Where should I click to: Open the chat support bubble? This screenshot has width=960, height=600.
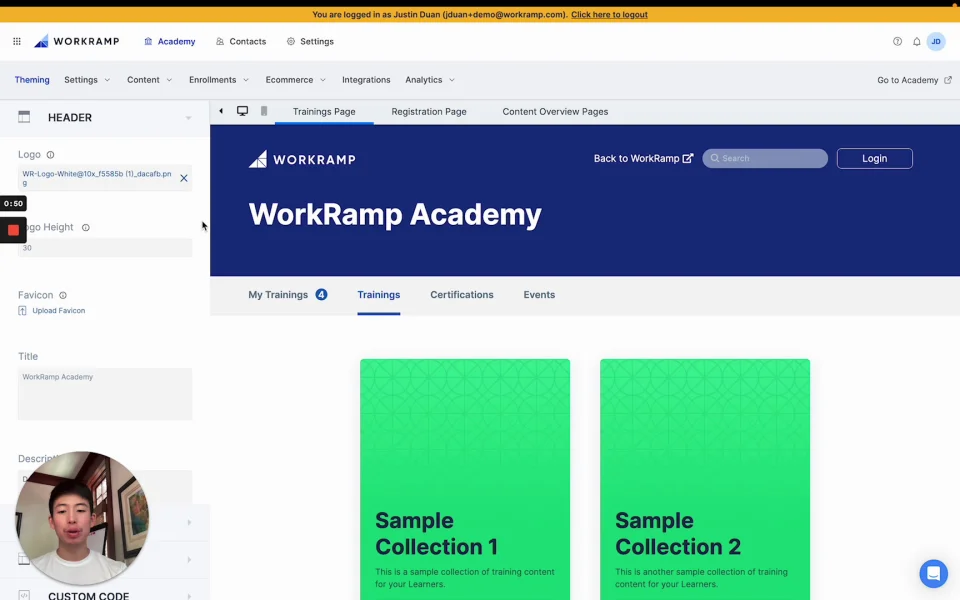click(x=933, y=574)
